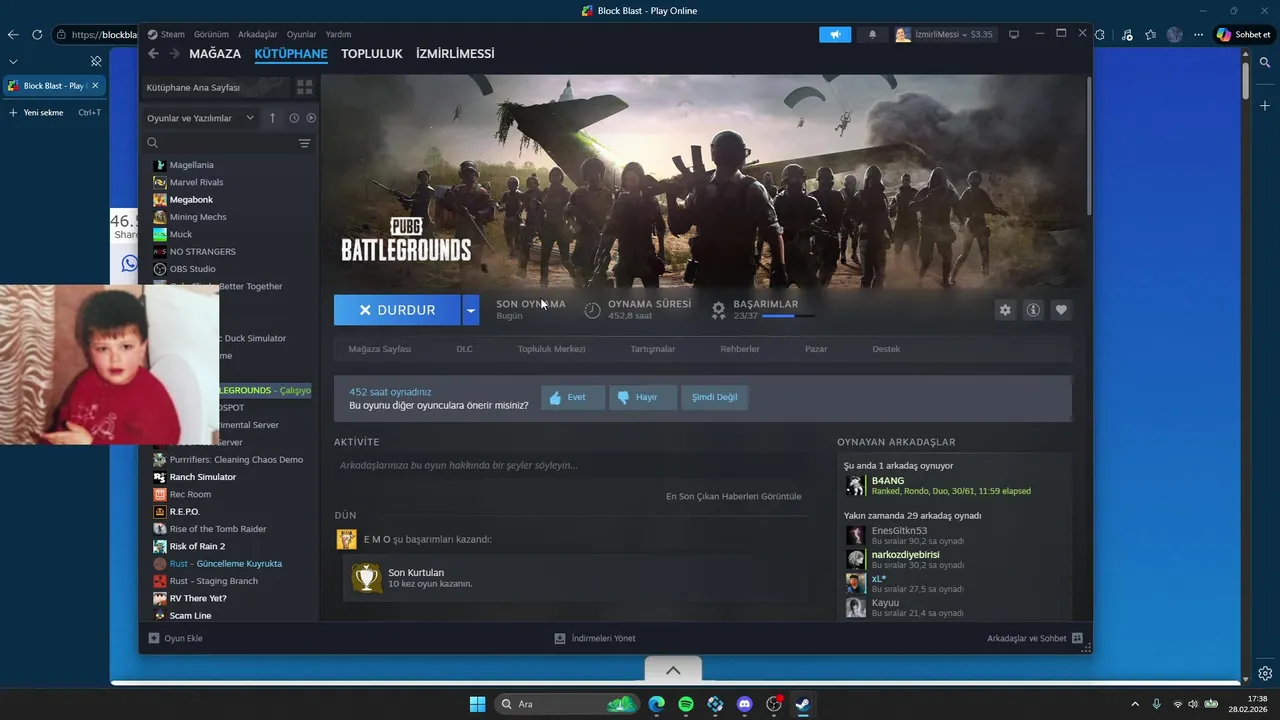Open the Oyunlar menu

click(301, 34)
